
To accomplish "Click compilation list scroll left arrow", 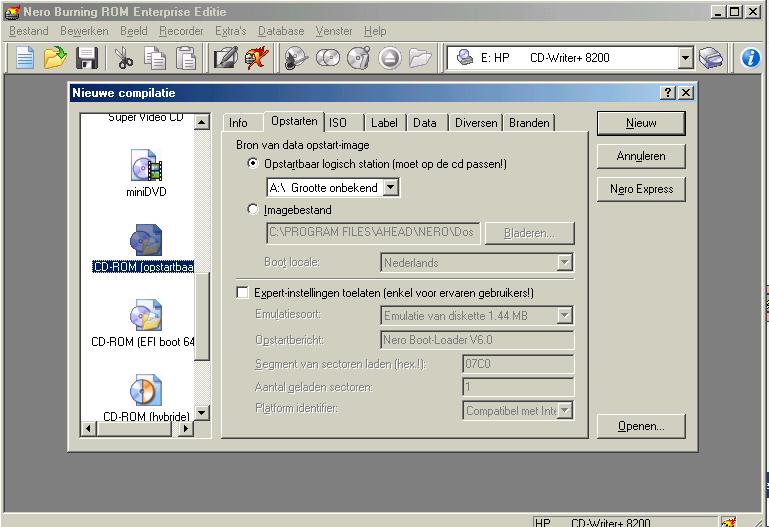I will pos(88,428).
